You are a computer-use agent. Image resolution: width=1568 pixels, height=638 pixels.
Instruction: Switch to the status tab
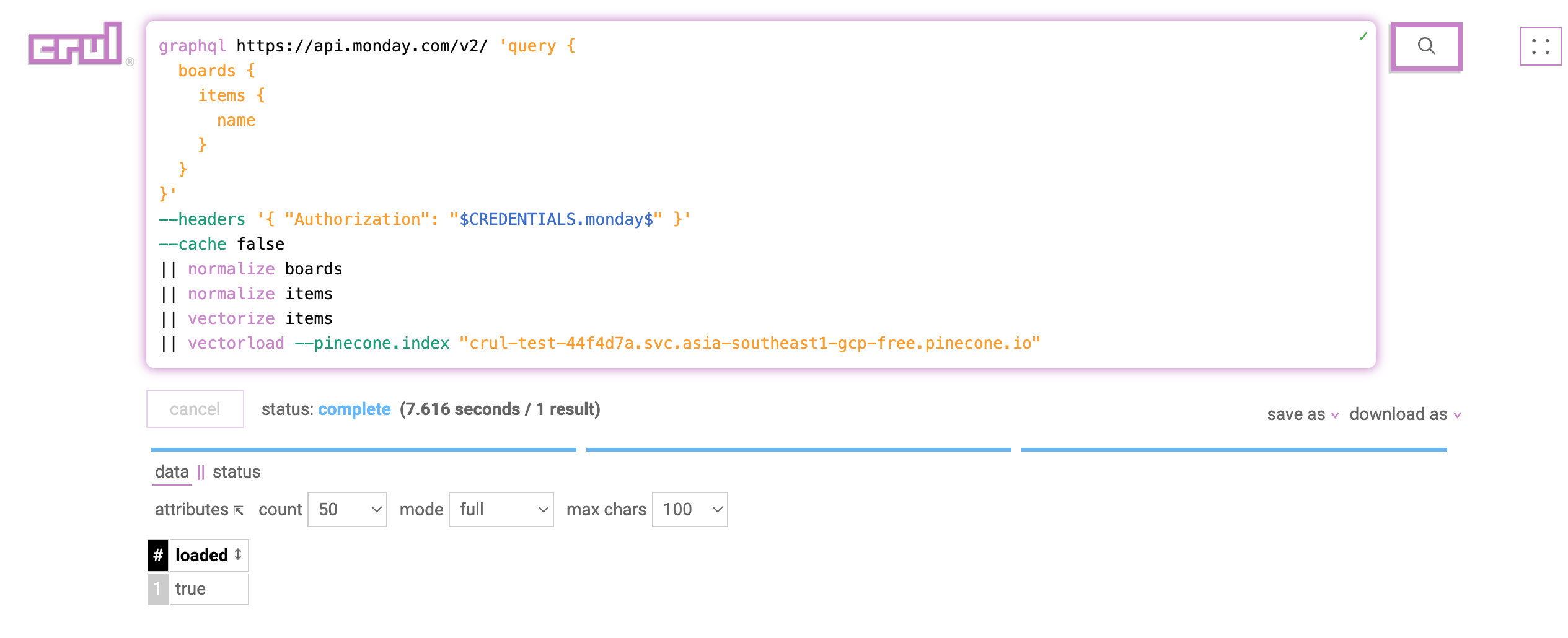237,472
